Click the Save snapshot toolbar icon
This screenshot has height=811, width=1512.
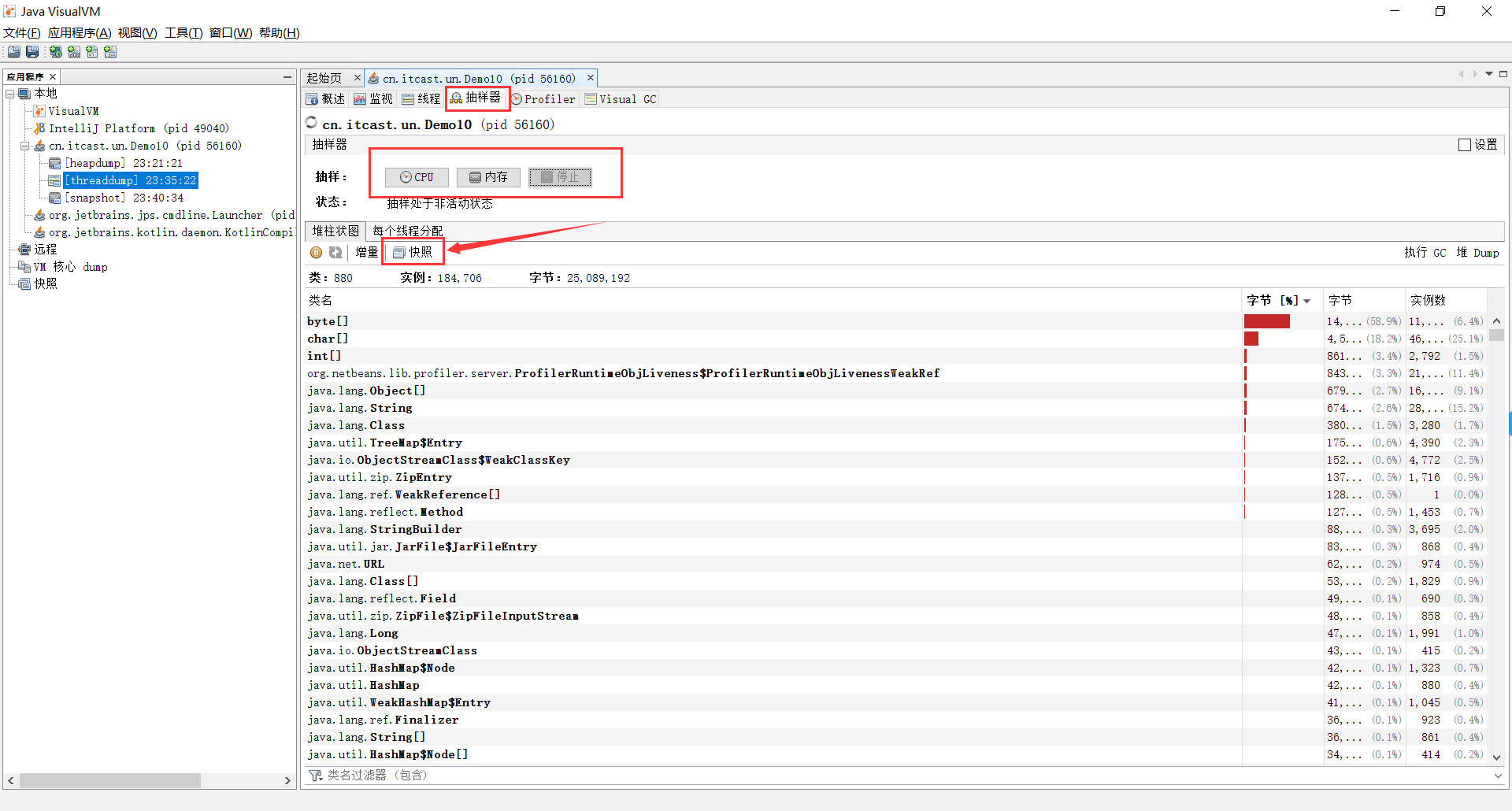(x=32, y=52)
